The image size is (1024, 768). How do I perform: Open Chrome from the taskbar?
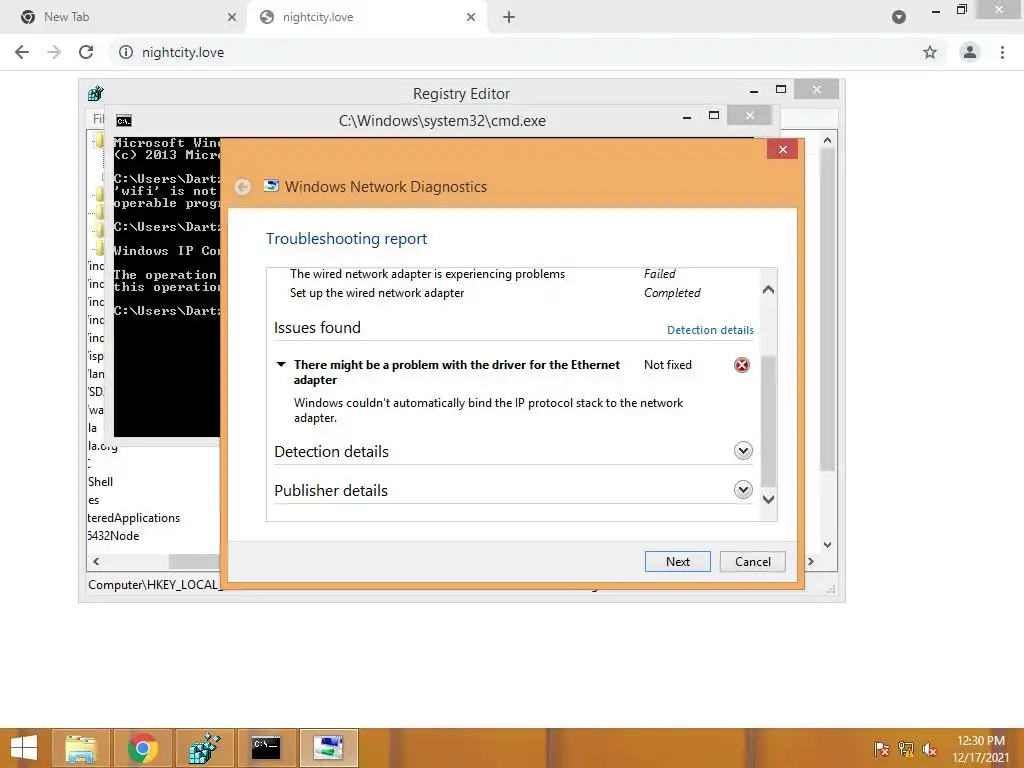click(142, 748)
